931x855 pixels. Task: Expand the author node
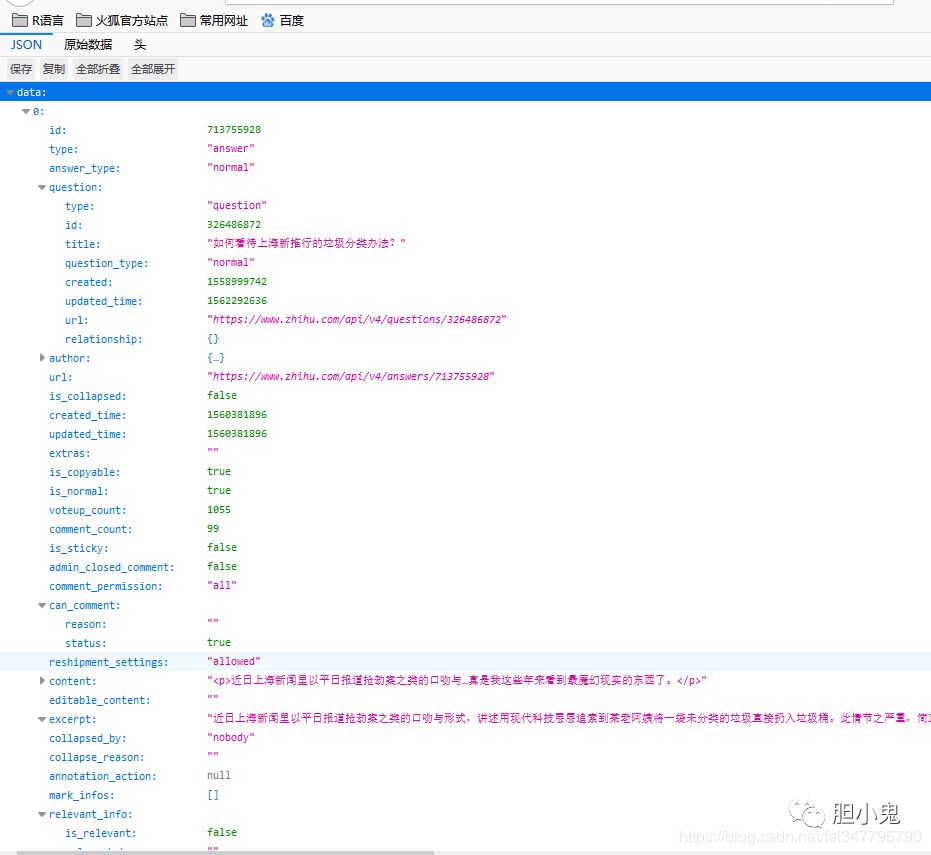[x=42, y=358]
